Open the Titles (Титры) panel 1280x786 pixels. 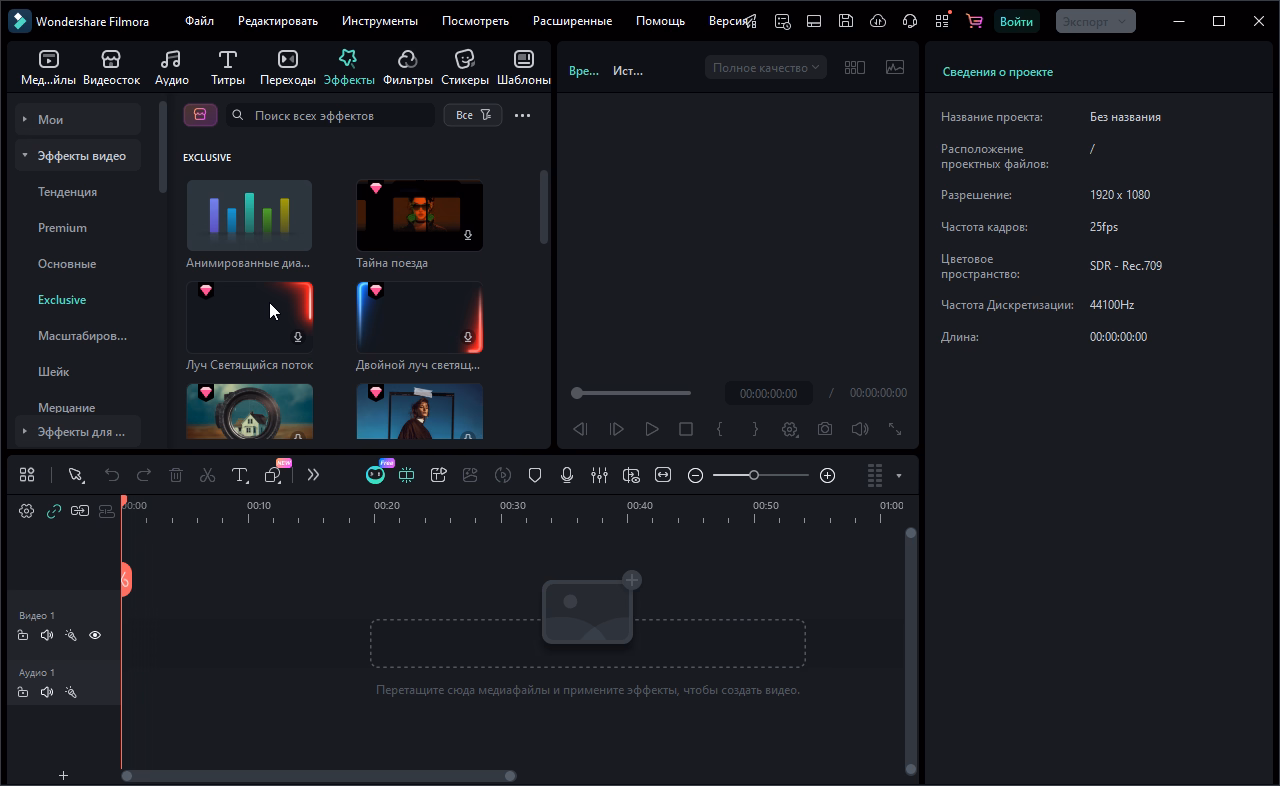(x=227, y=67)
